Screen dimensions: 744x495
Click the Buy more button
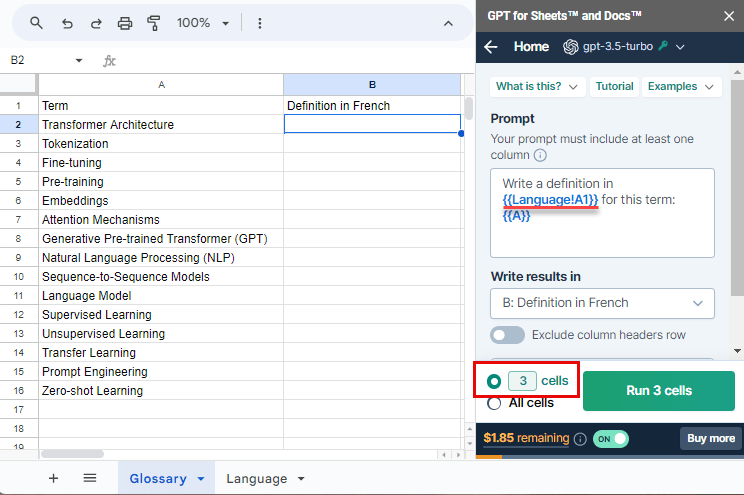point(711,439)
